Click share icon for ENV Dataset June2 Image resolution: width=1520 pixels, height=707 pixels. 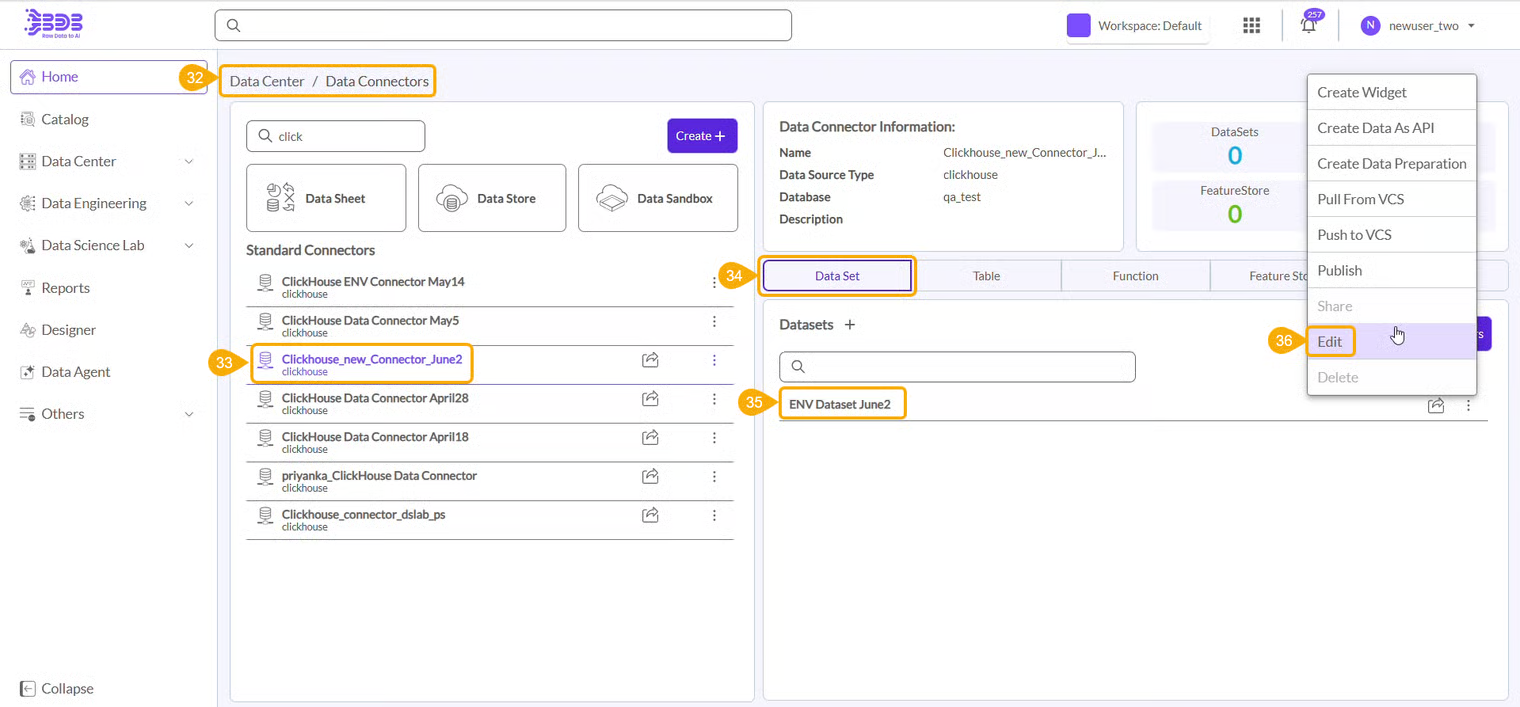(1436, 405)
